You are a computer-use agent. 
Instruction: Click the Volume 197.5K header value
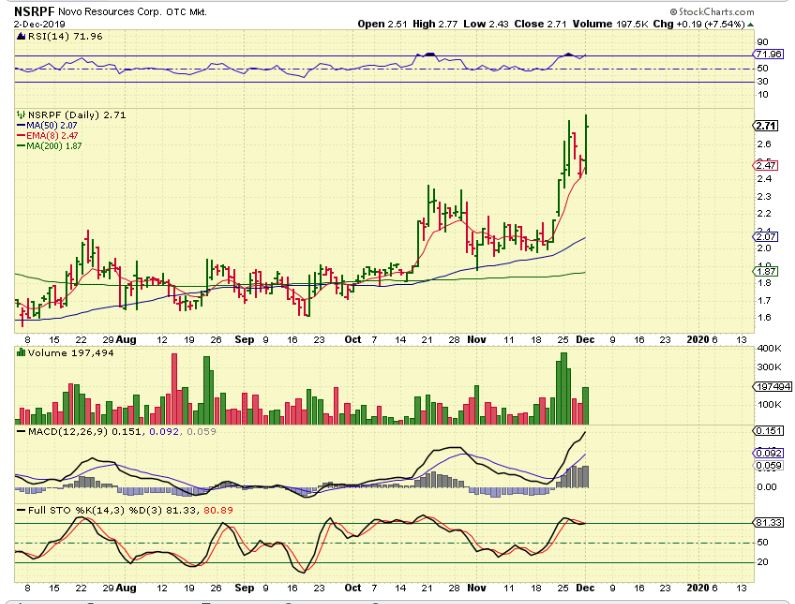(x=610, y=24)
